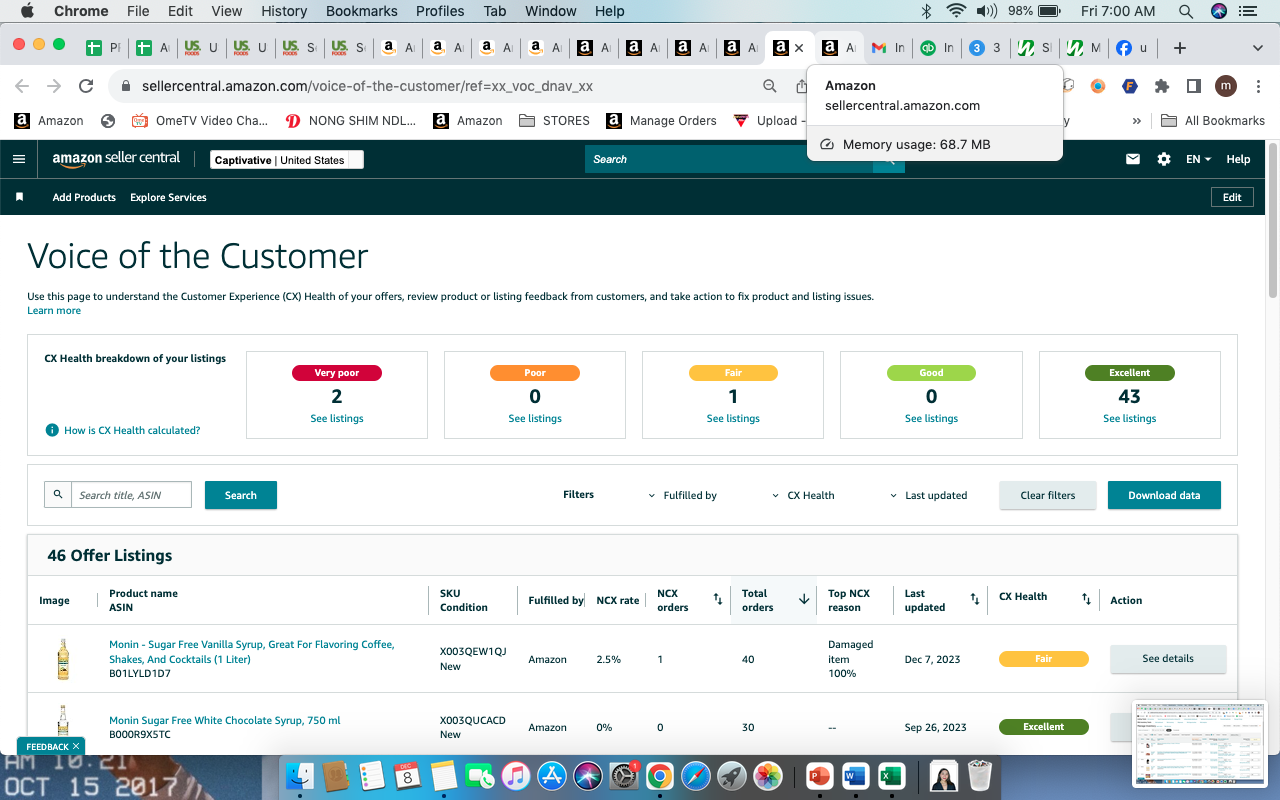This screenshot has width=1280, height=800.
Task: Click the Search title, ASIN input field
Action: (x=131, y=495)
